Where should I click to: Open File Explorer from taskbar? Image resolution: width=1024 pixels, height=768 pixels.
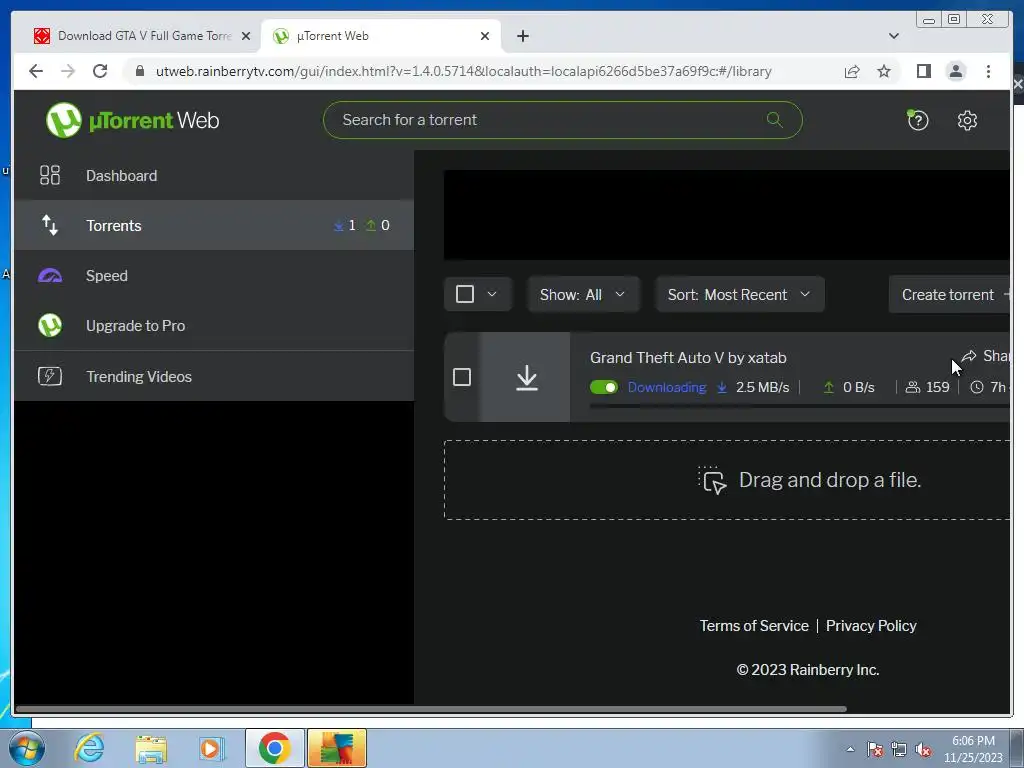click(151, 748)
